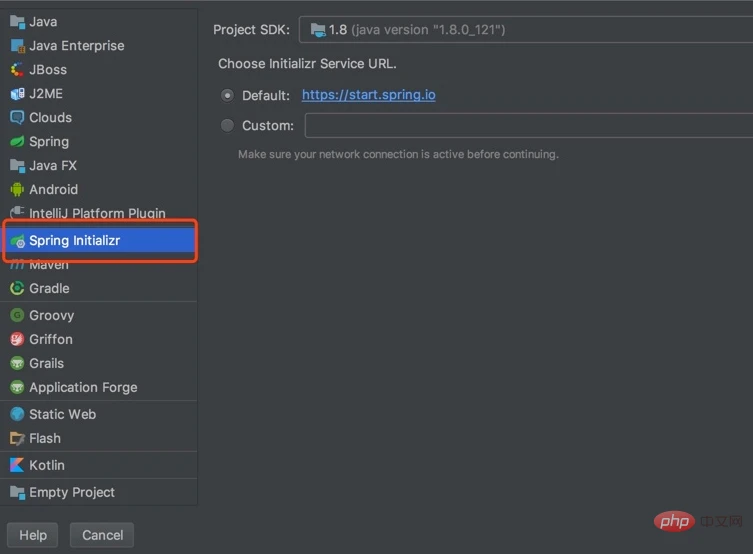Select Clouds project type label
Viewport: 753px width, 554px height.
point(50,118)
